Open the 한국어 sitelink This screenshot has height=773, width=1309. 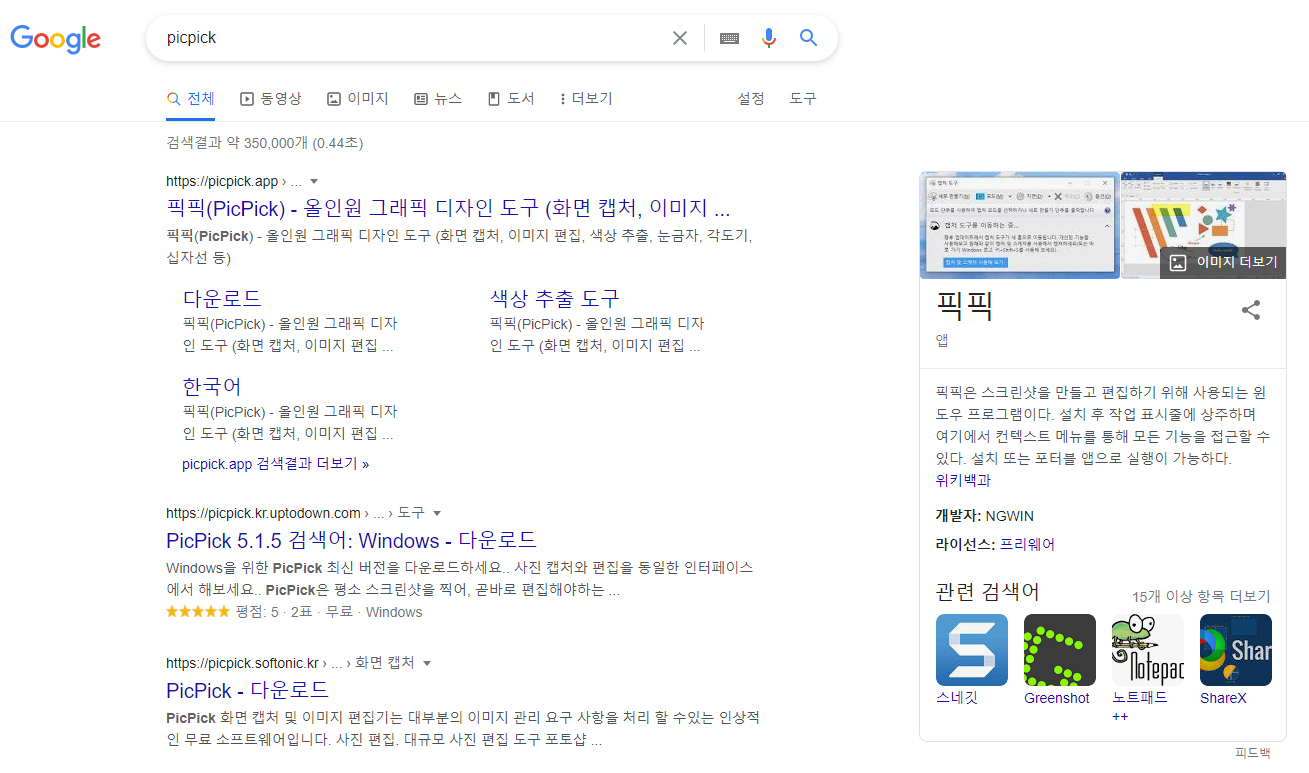coord(212,386)
